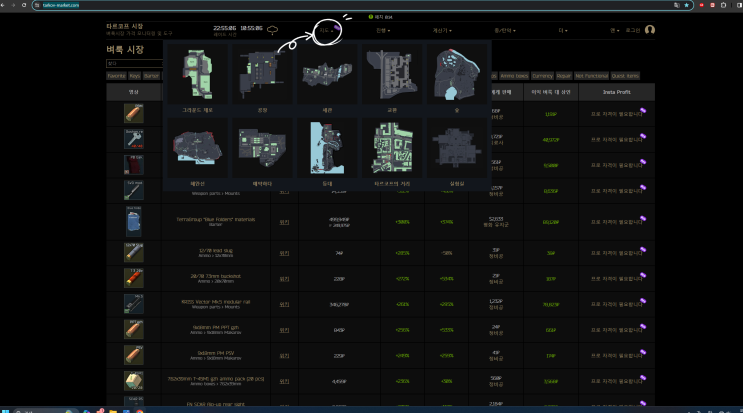Viewport: 743px width, 413px height.
Task: Open the 12/70 lead slug item
Action: click(216, 251)
